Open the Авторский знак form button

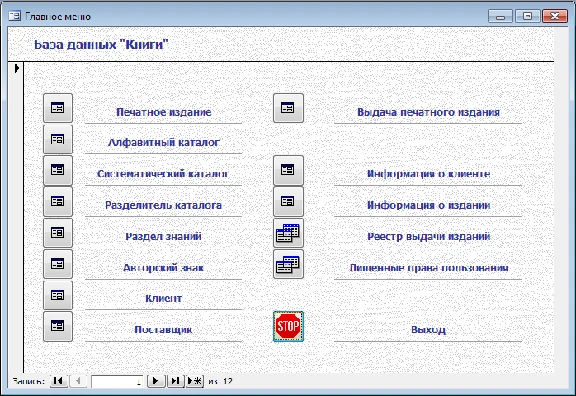point(58,264)
